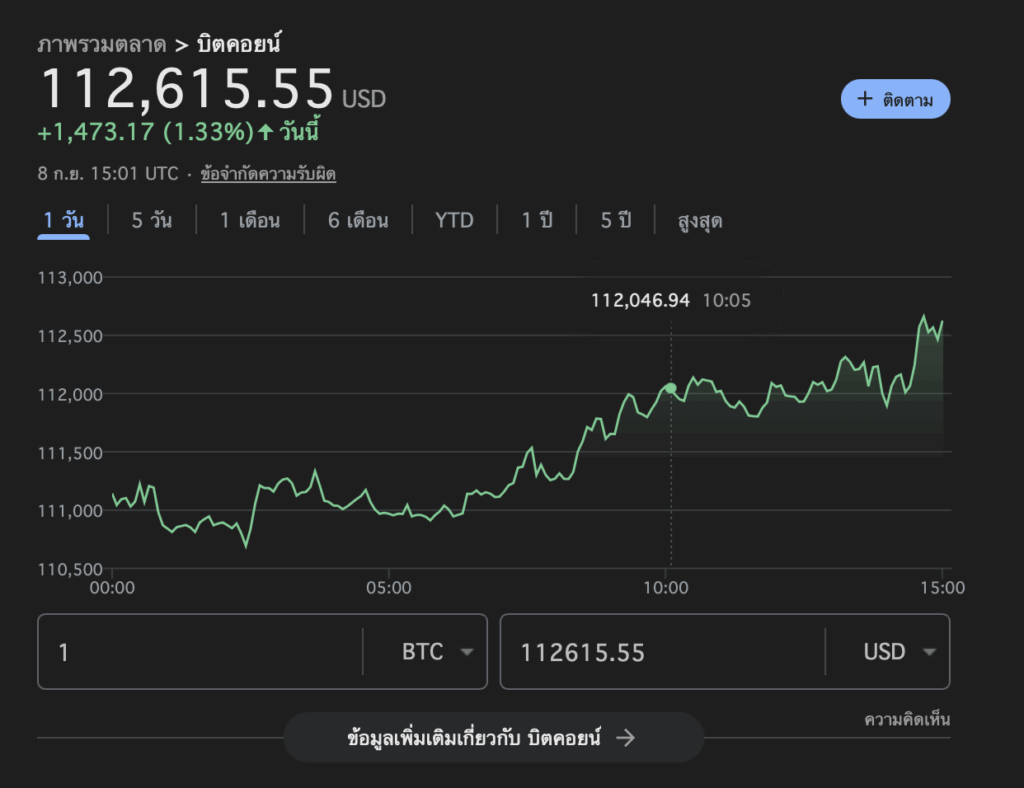Click the arrow icon beside ข้อมูลเพิ่มเติมเกี่ยวกับ บิตคอยน์
The width and height of the screenshot is (1024, 788).
coord(625,738)
